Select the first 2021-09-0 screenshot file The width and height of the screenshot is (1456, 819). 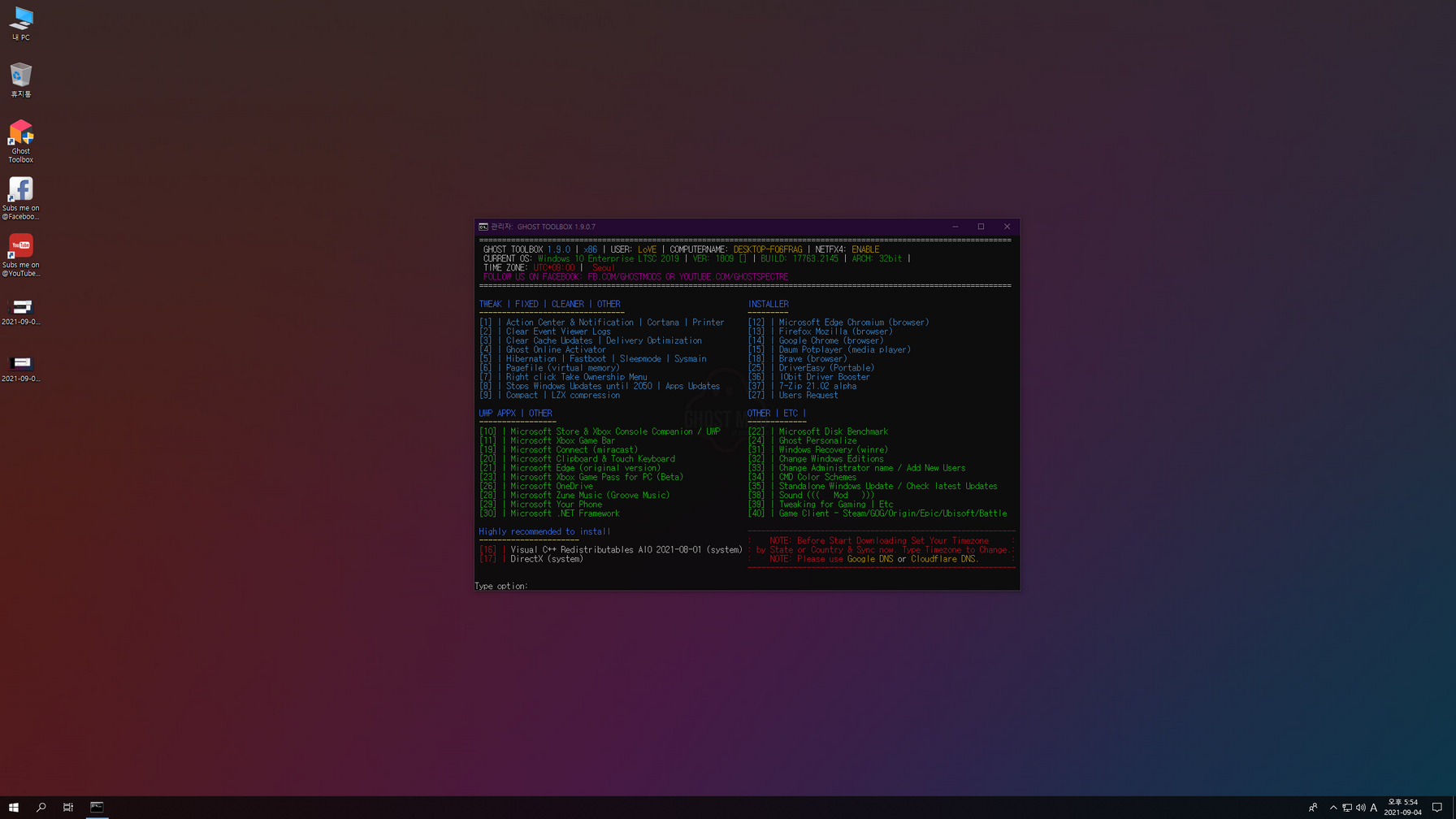(20, 312)
